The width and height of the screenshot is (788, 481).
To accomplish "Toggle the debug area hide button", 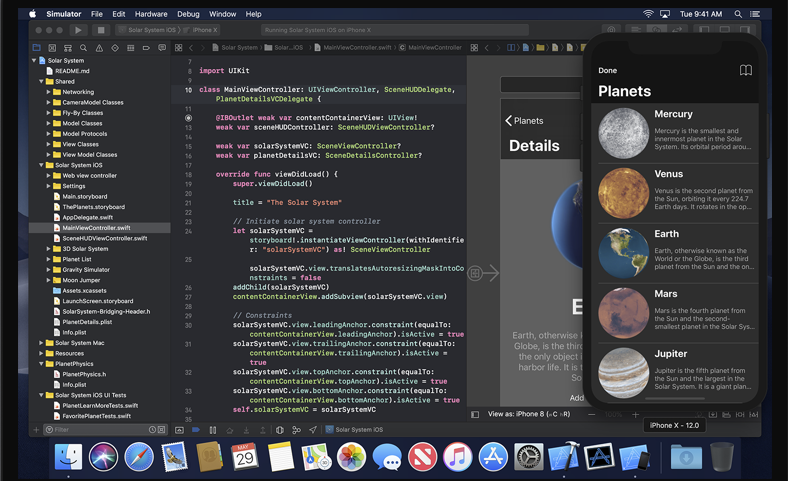I will [179, 430].
